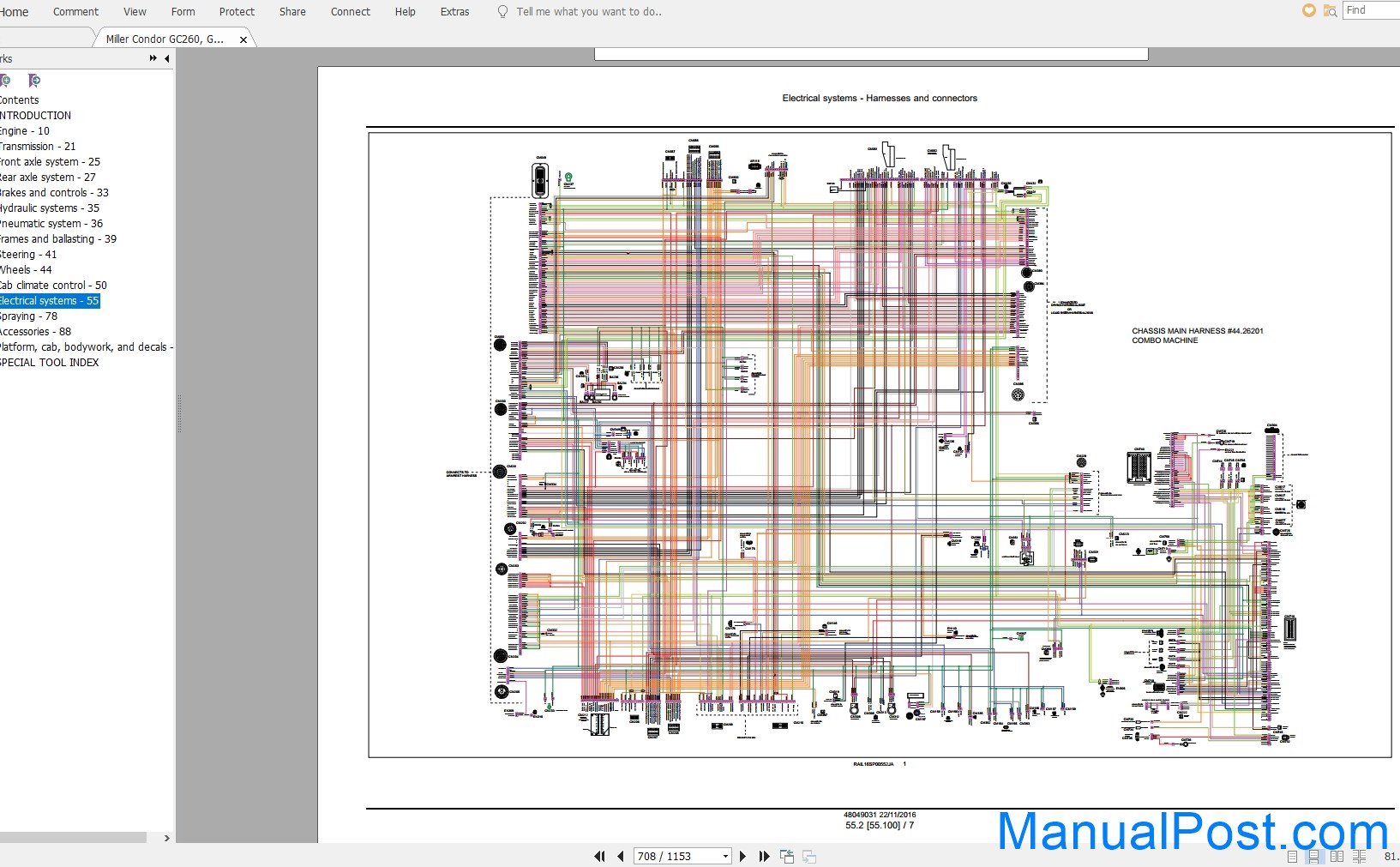
Task: Click the bookmarks panel horizontal scrollbar
Action: pyautogui.click(x=73, y=838)
